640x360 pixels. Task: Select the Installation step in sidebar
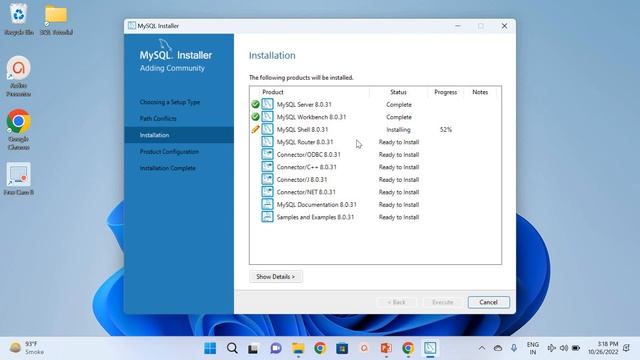click(x=179, y=135)
